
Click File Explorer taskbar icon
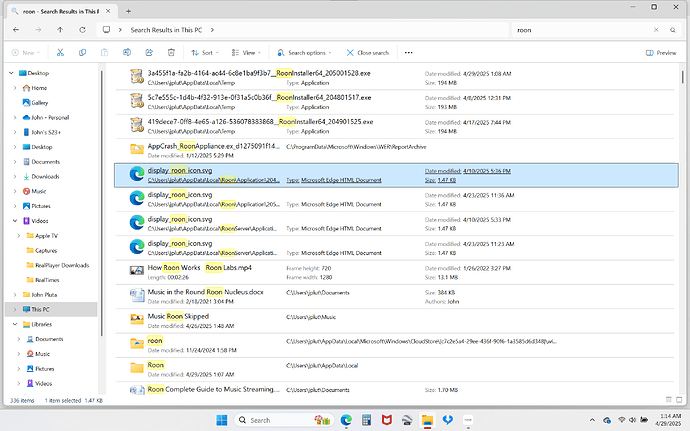tap(427, 420)
